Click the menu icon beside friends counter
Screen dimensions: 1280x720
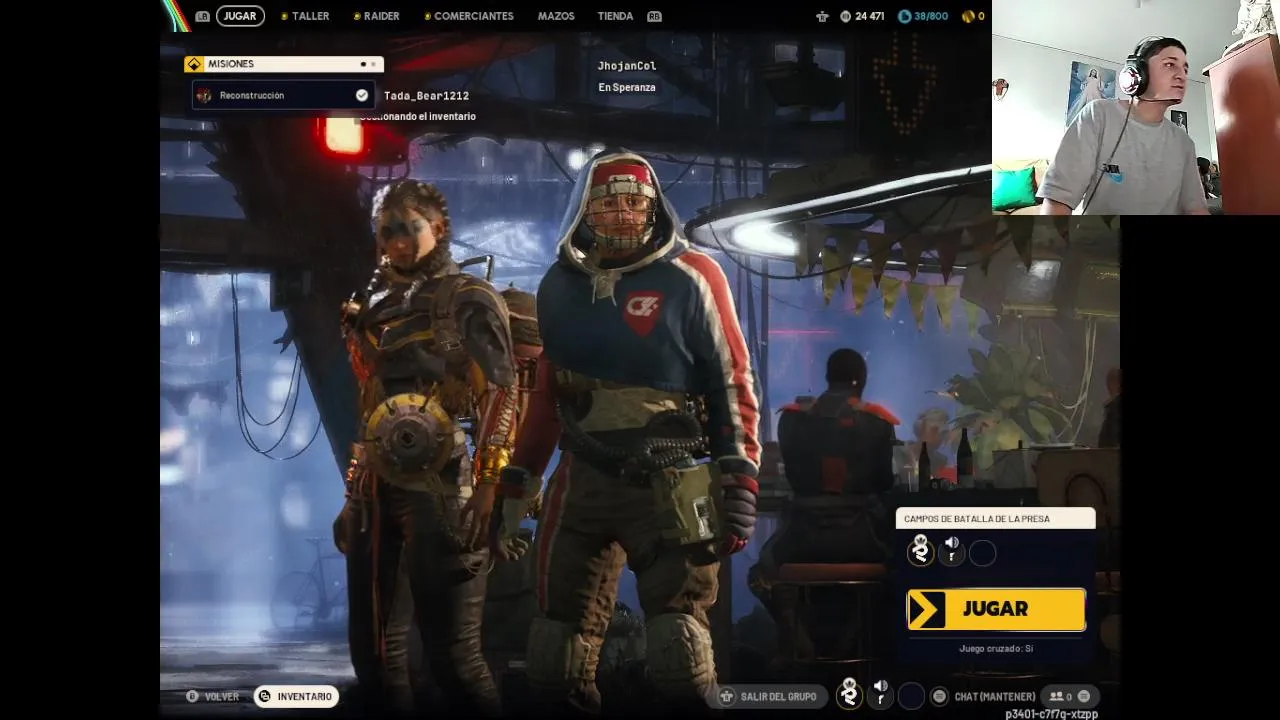pyautogui.click(x=1083, y=696)
